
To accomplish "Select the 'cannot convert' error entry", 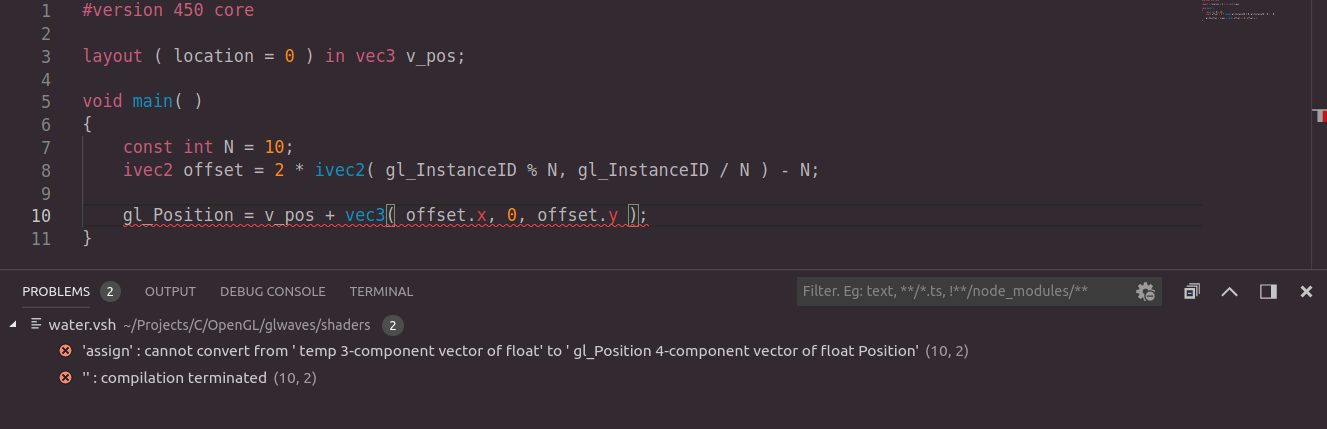I will [500, 351].
